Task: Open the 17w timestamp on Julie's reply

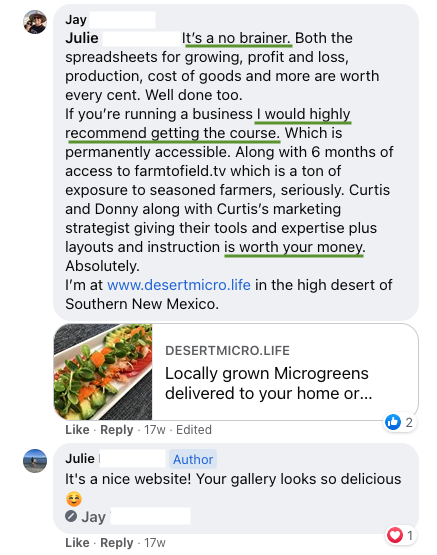Action: 155,543
